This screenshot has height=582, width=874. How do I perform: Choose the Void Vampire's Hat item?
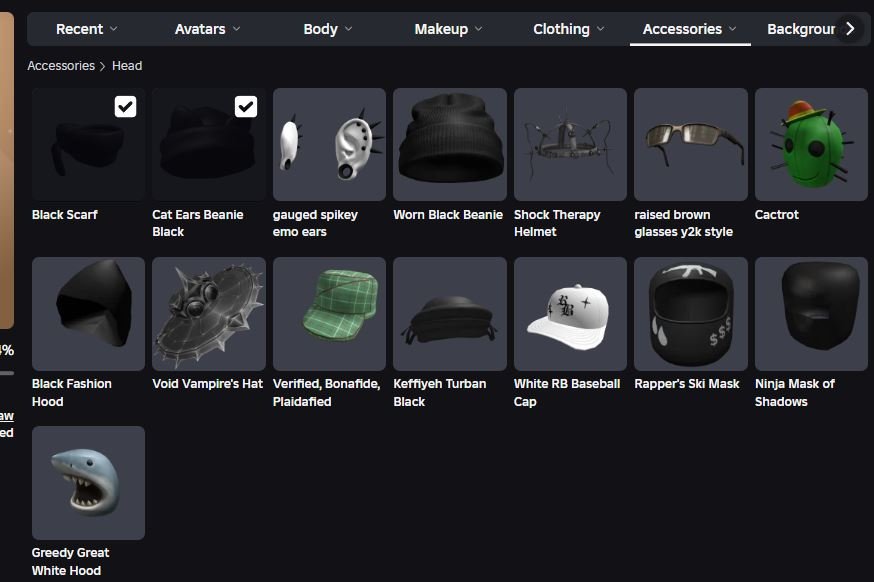pyautogui.click(x=209, y=314)
